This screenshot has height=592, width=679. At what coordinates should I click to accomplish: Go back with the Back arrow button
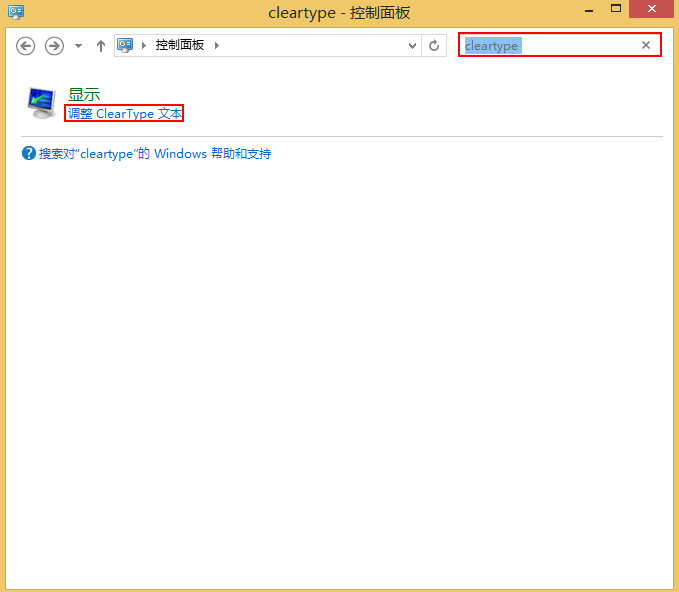pyautogui.click(x=26, y=45)
